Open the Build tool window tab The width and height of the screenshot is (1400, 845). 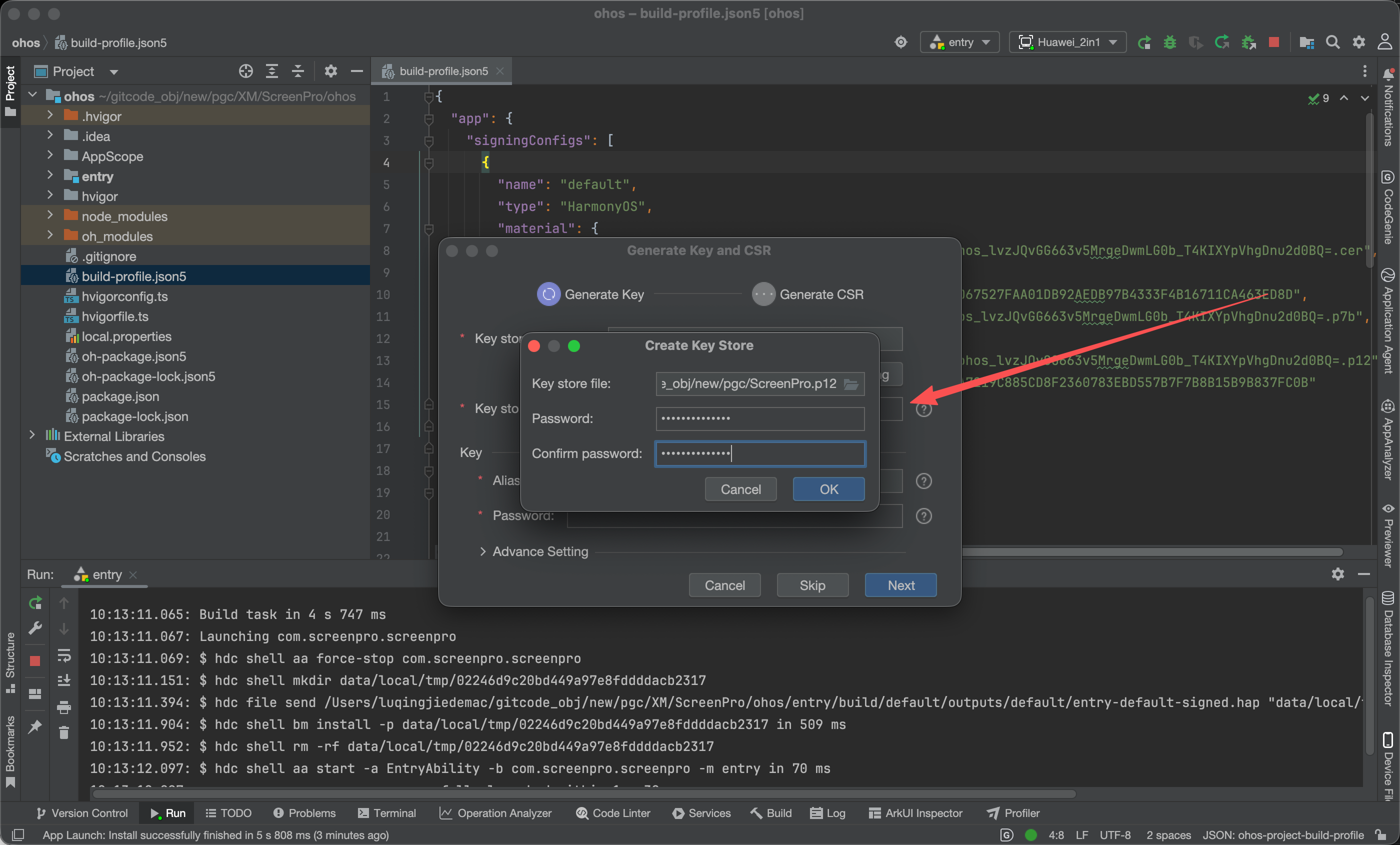coord(771,813)
